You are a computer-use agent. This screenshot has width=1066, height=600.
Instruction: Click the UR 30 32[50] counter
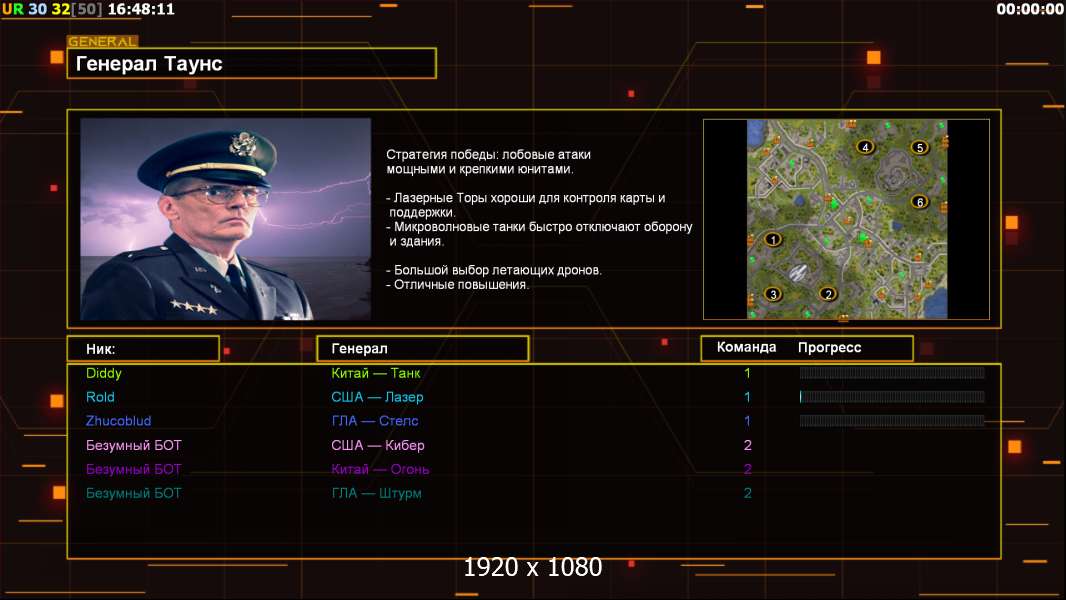[x=52, y=10]
